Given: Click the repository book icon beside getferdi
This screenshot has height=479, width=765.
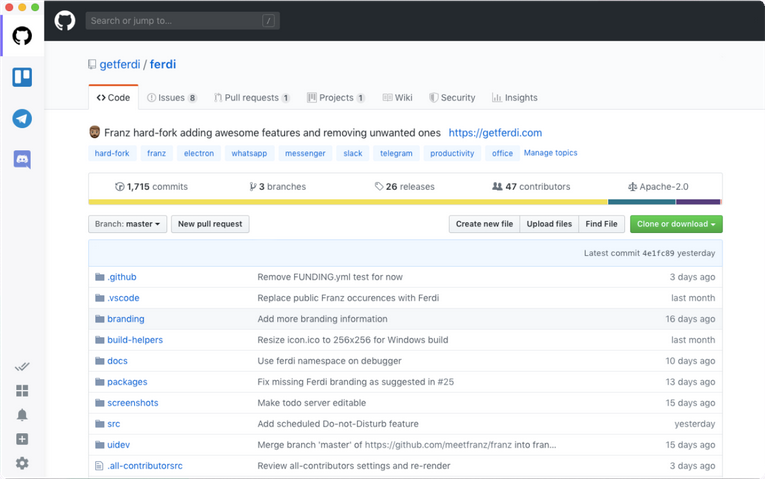Looking at the screenshot, I should coord(92,64).
